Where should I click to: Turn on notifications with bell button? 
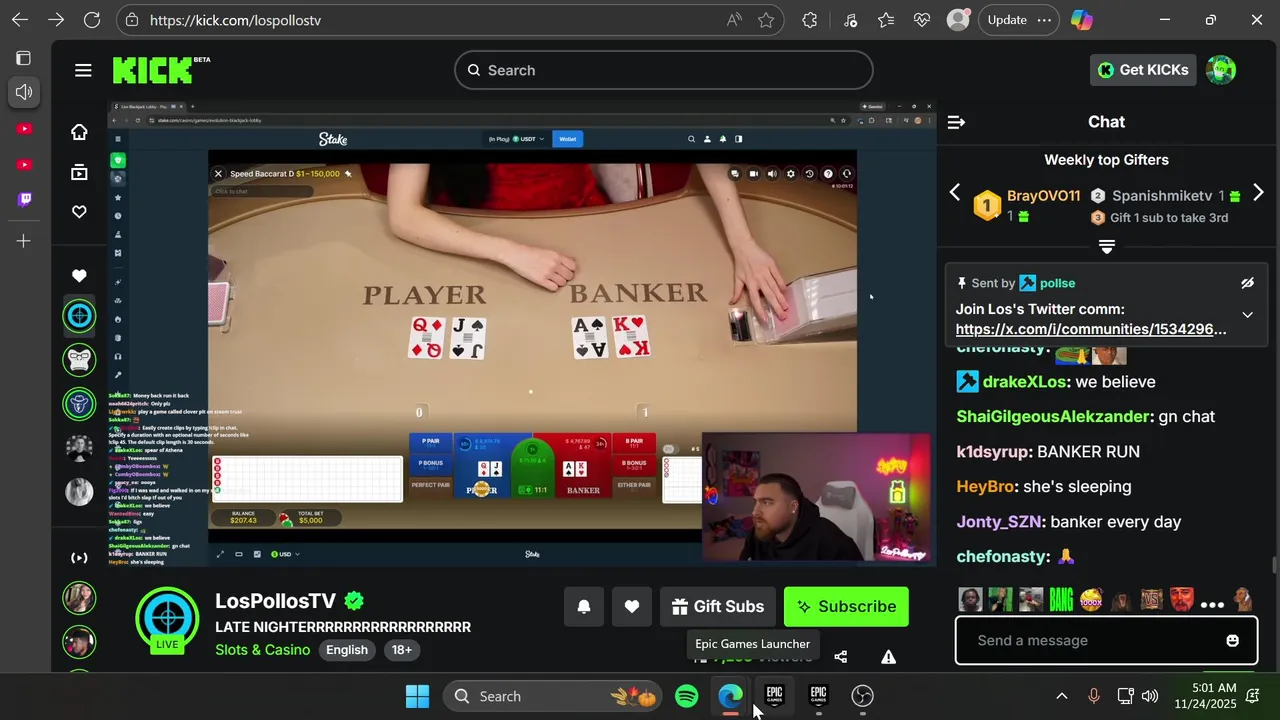click(584, 607)
